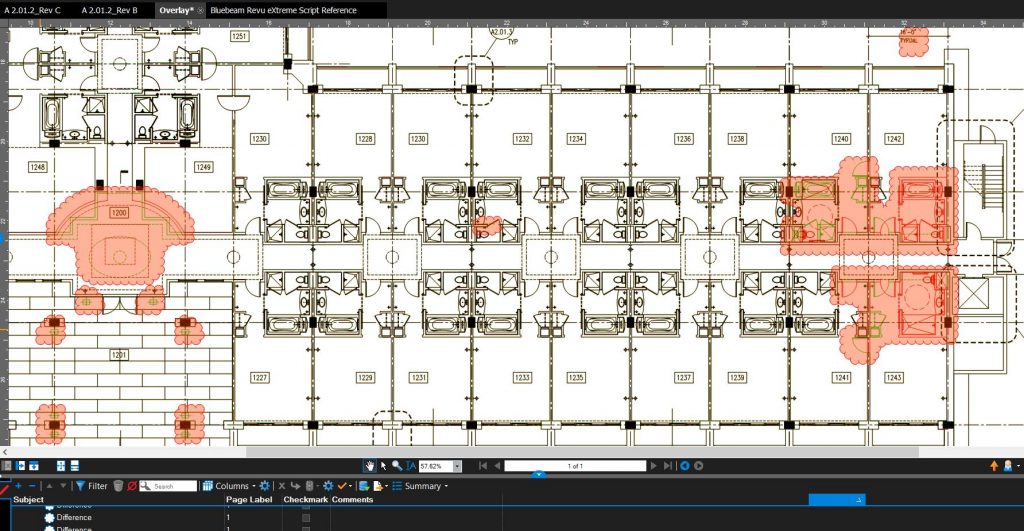
Task: Jump to last page
Action: 667,466
